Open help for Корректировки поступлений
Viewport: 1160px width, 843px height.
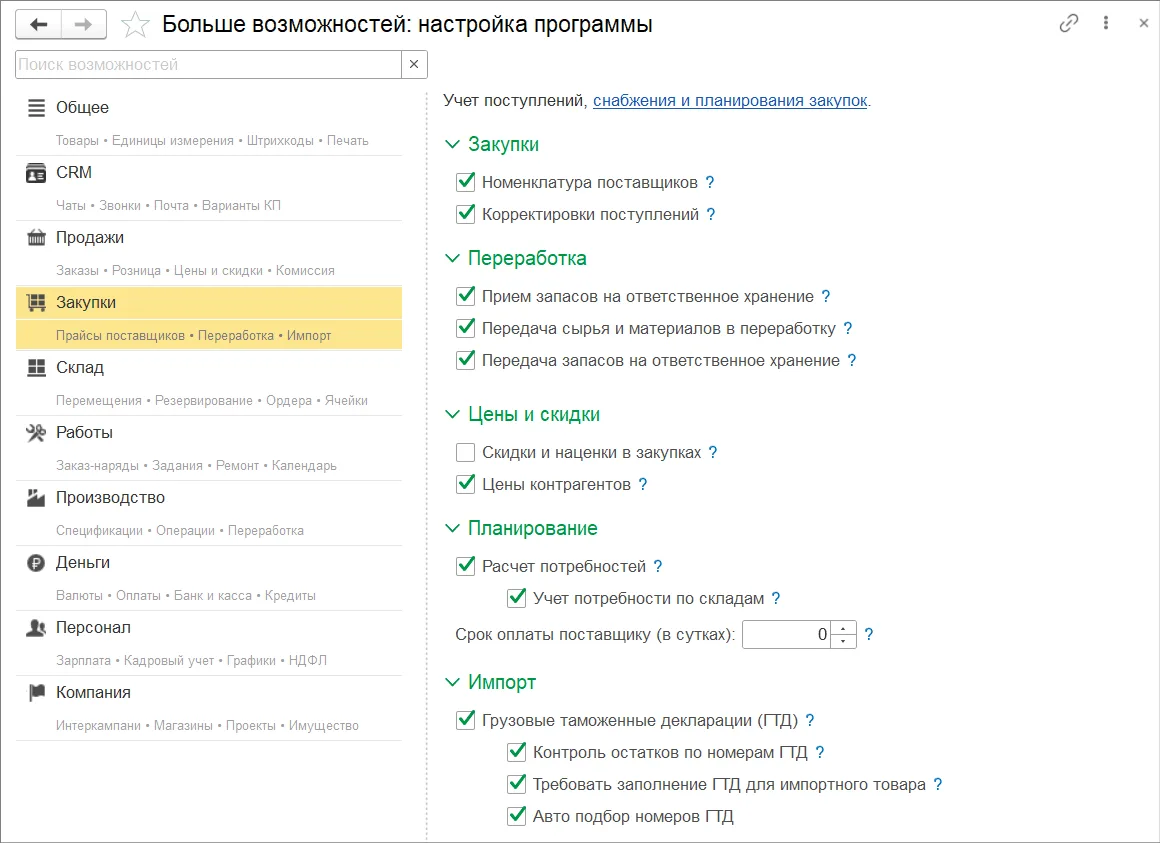coord(711,214)
